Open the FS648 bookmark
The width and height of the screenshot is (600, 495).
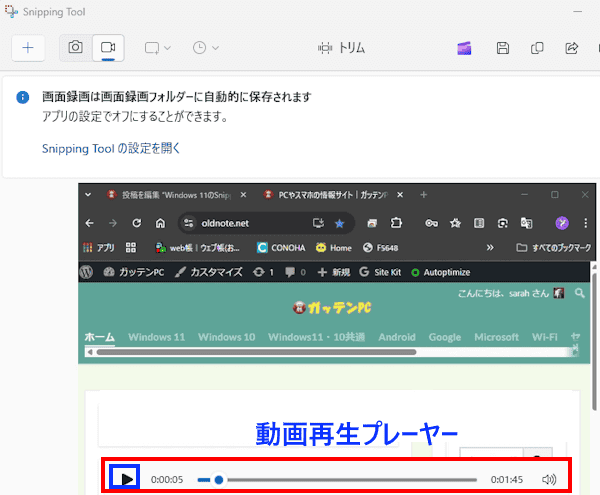[381, 248]
